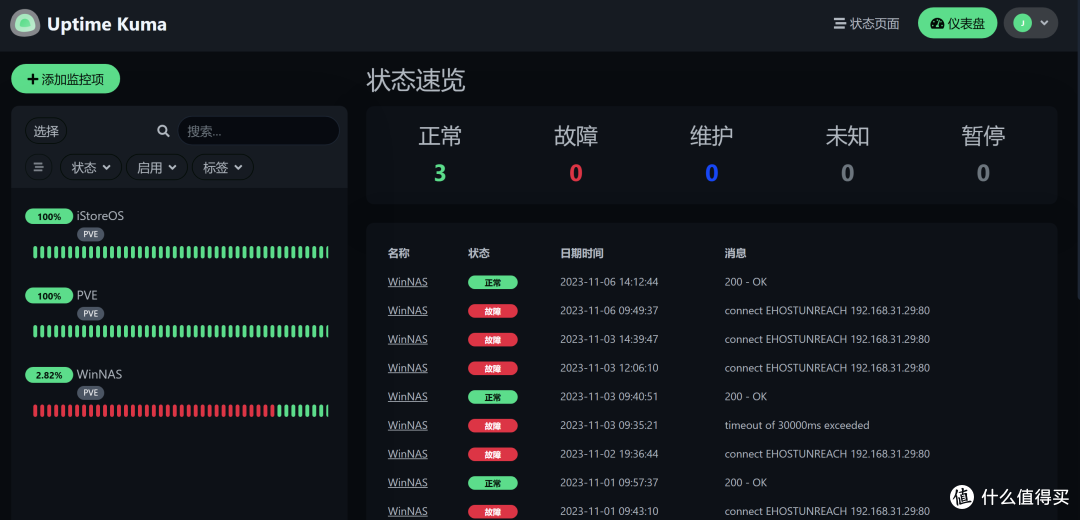Viewport: 1080px width, 520px height.
Task: Click the 暂停 count value 0
Action: (x=983, y=173)
